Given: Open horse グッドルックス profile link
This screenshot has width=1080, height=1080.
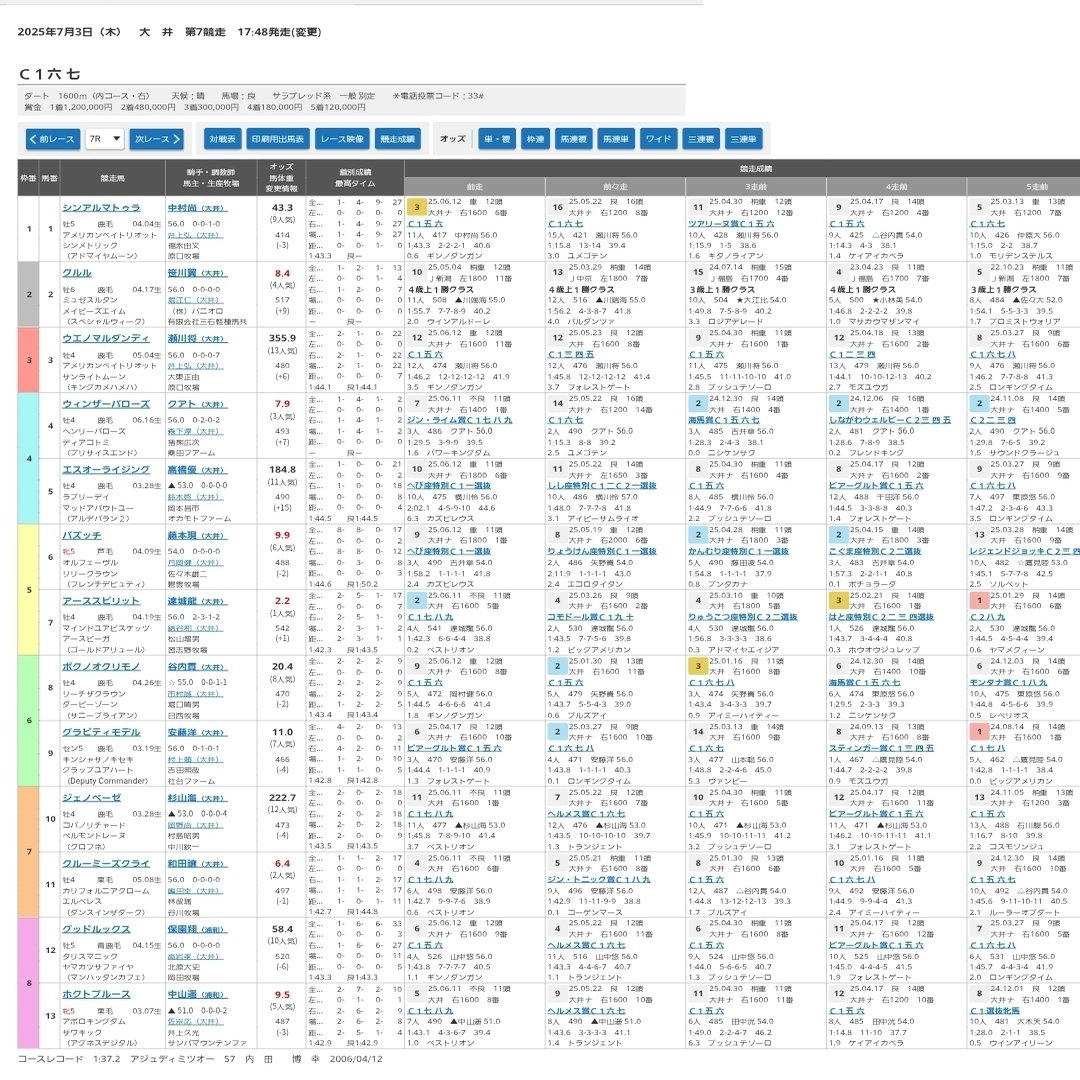Looking at the screenshot, I should (96, 928).
